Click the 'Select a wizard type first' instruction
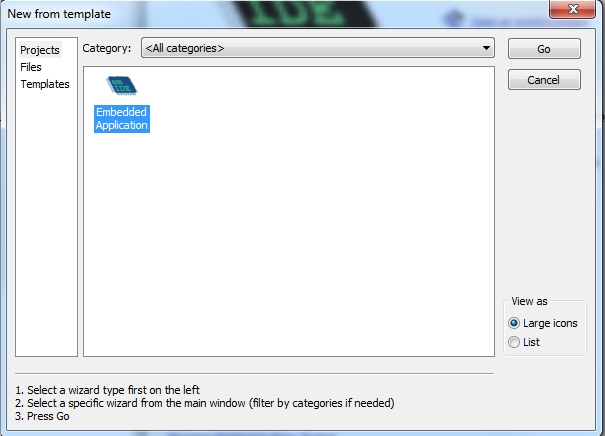This screenshot has height=436, width=605. pos(114,389)
